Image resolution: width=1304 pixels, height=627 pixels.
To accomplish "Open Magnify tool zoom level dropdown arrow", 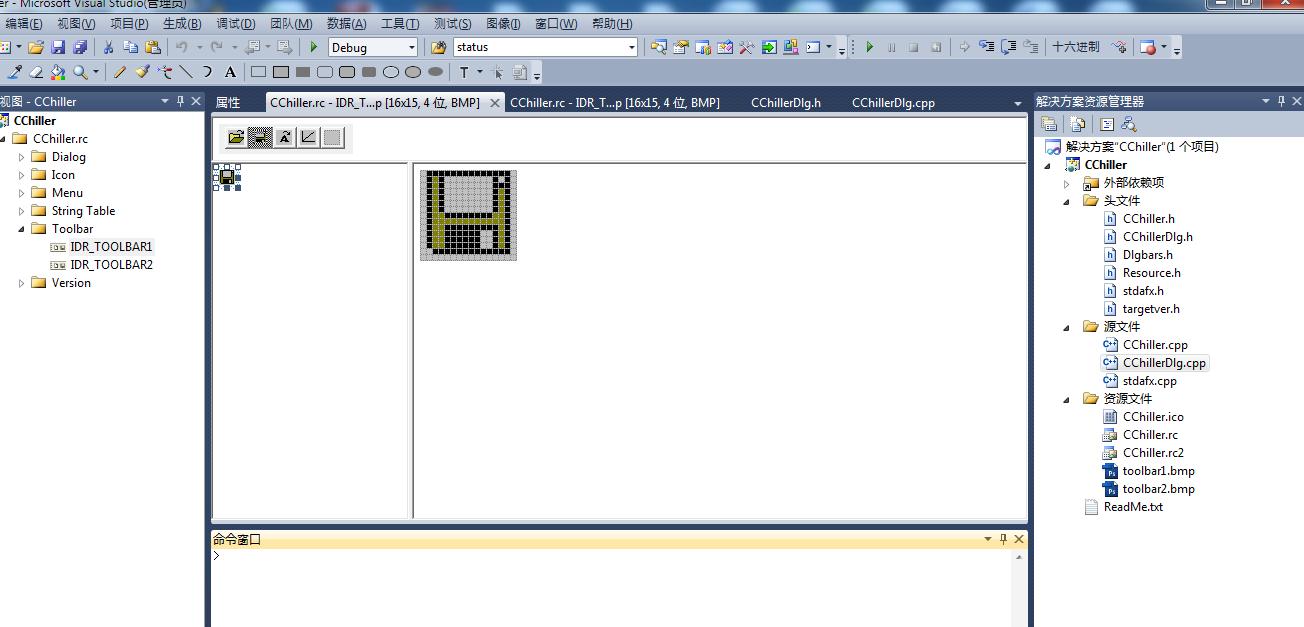I will (96, 72).
